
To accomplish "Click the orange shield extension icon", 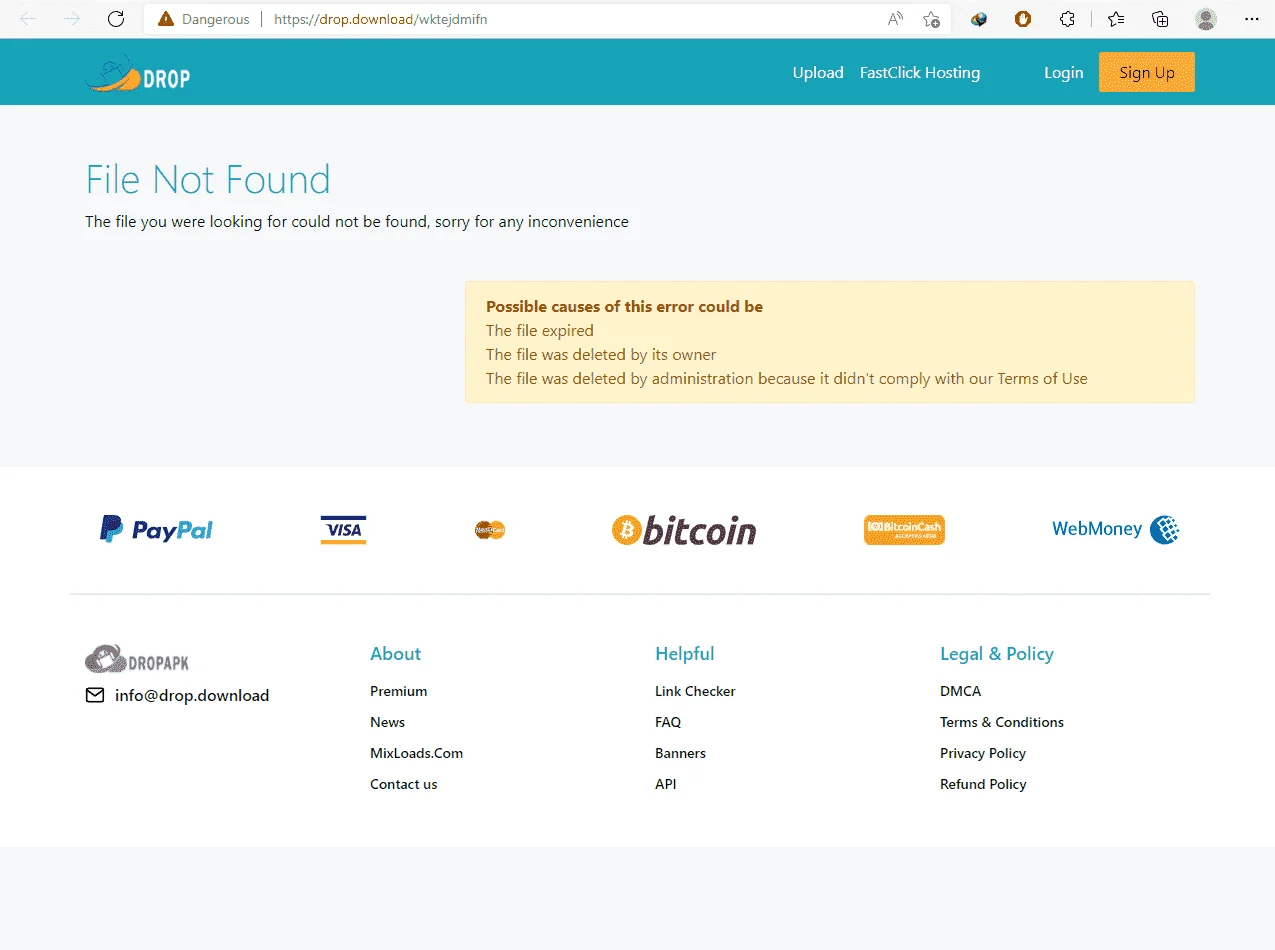I will coord(1023,19).
